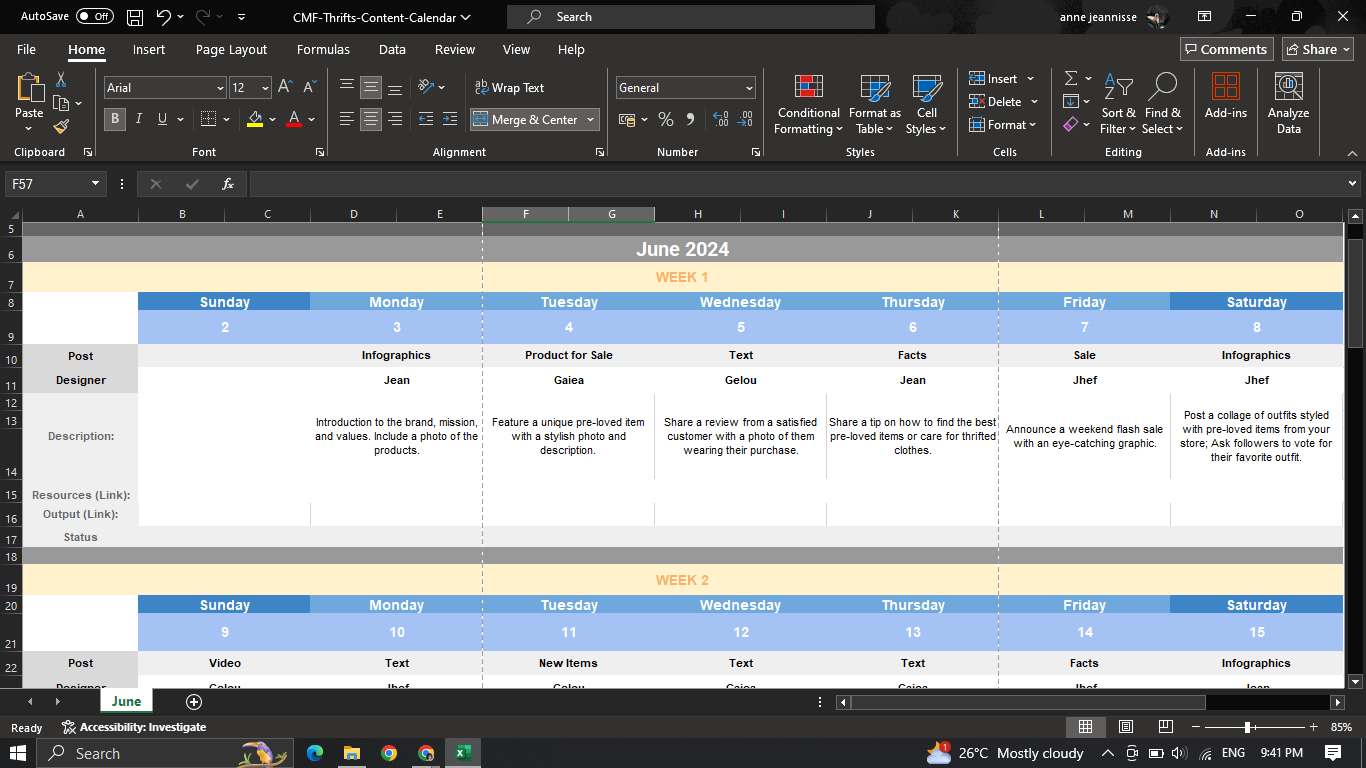Apply the red font color
Screen dimensions: 1366x768
294,119
